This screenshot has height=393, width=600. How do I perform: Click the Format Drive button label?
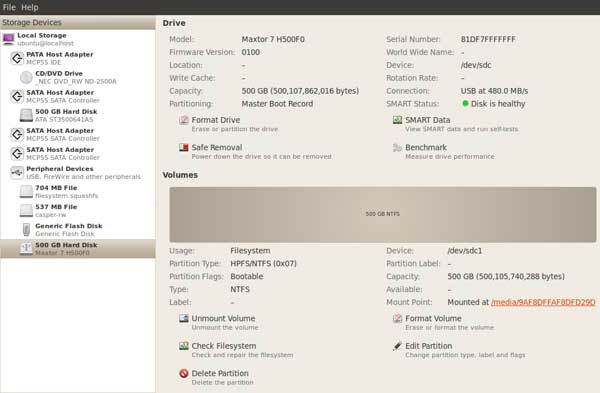(x=216, y=120)
